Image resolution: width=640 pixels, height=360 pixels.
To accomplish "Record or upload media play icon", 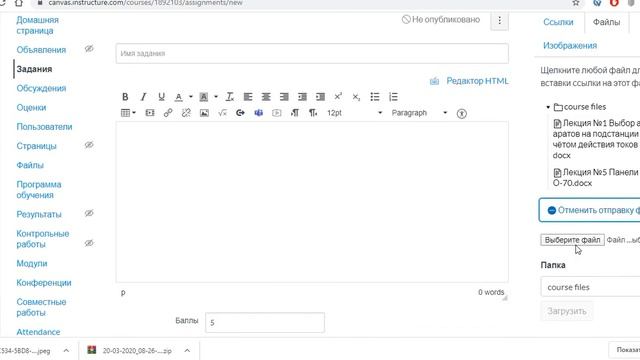I will [276, 113].
